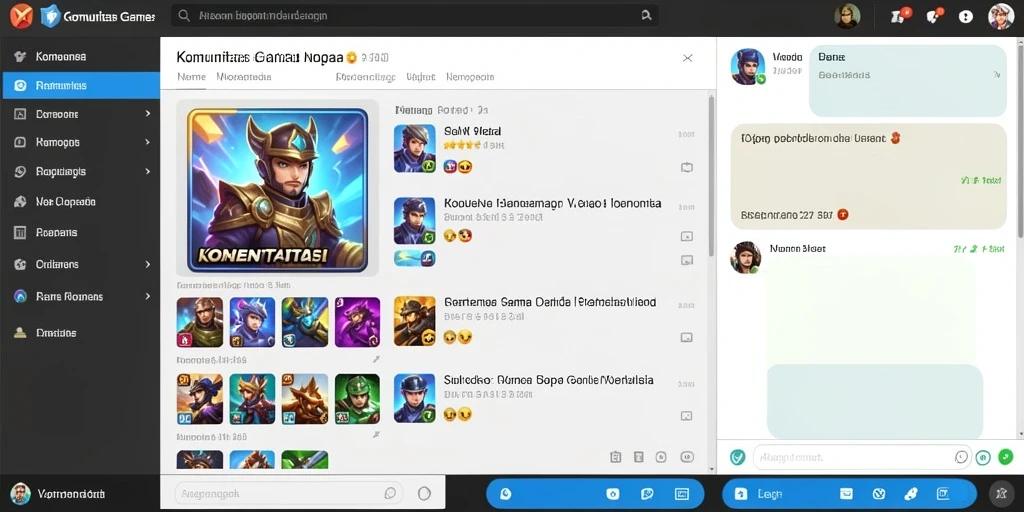Click the scroll-down arrow of the main panel

point(711,469)
